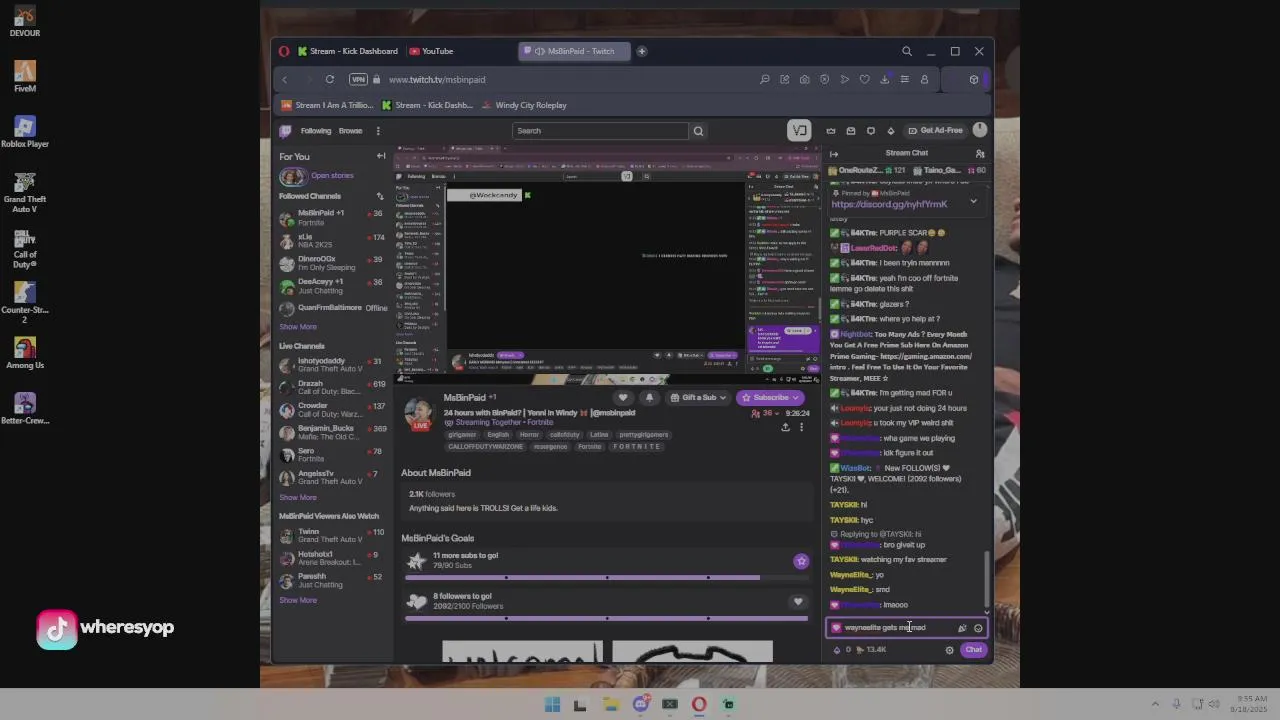The height and width of the screenshot is (720, 1280).
Task: Open the Following menu item
Action: pos(316,131)
